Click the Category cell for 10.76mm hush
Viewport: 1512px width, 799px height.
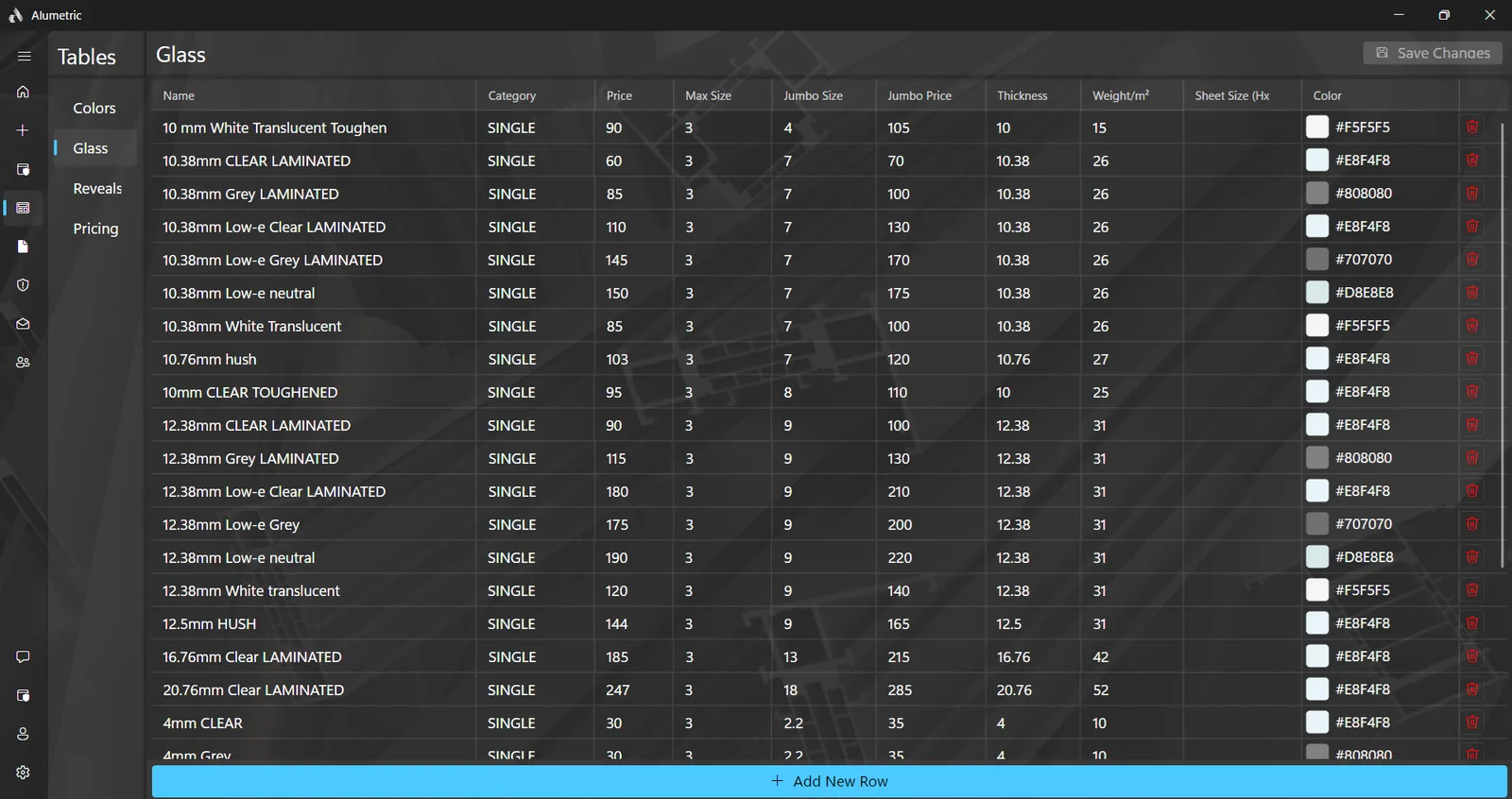pos(535,359)
